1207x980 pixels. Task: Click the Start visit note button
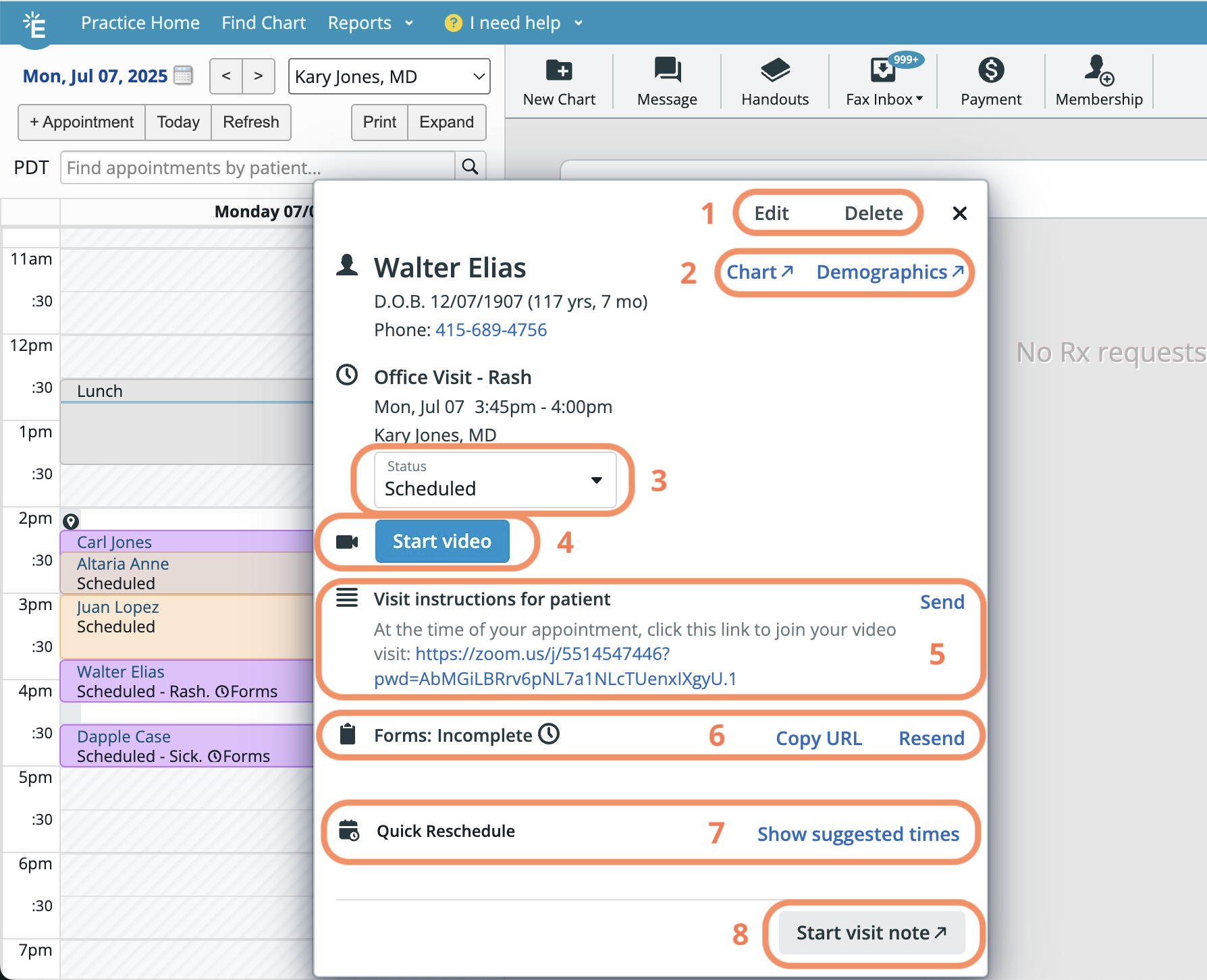point(871,933)
